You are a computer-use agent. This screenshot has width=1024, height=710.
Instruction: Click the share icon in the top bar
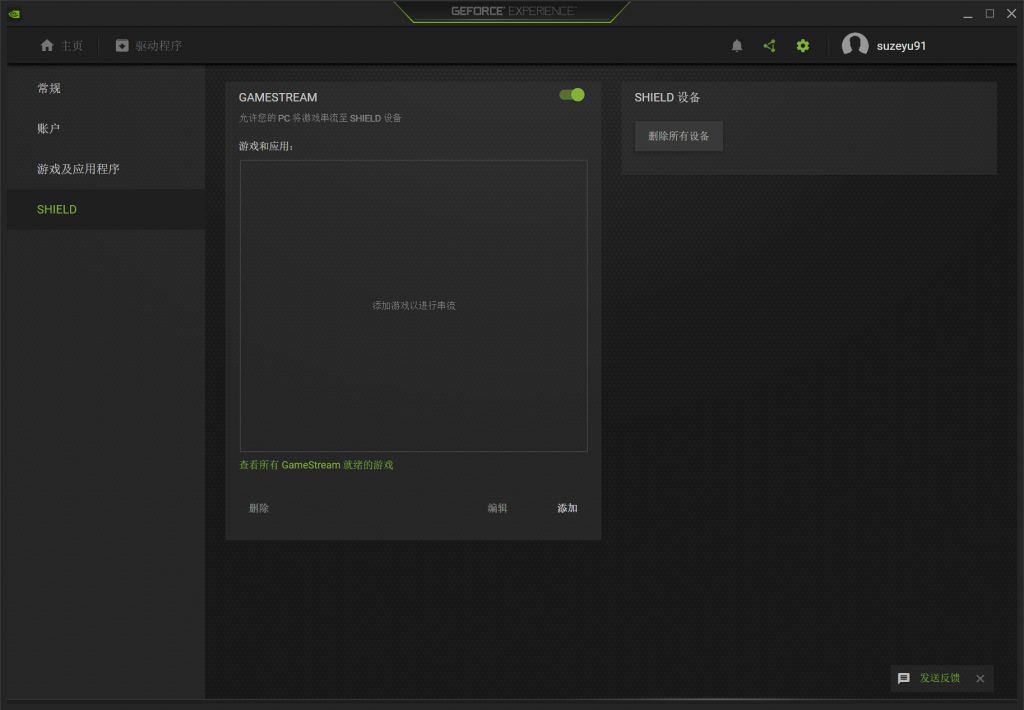[x=770, y=45]
